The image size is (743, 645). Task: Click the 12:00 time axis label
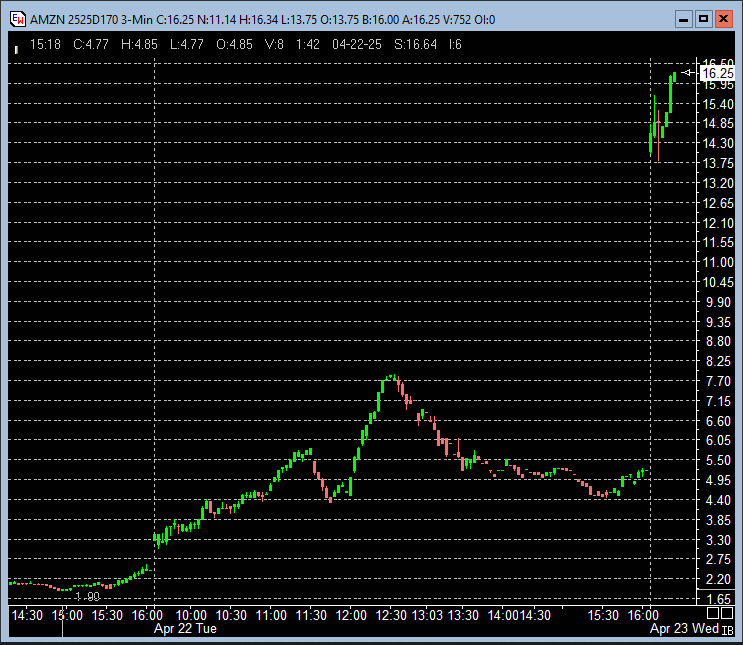(x=351, y=615)
